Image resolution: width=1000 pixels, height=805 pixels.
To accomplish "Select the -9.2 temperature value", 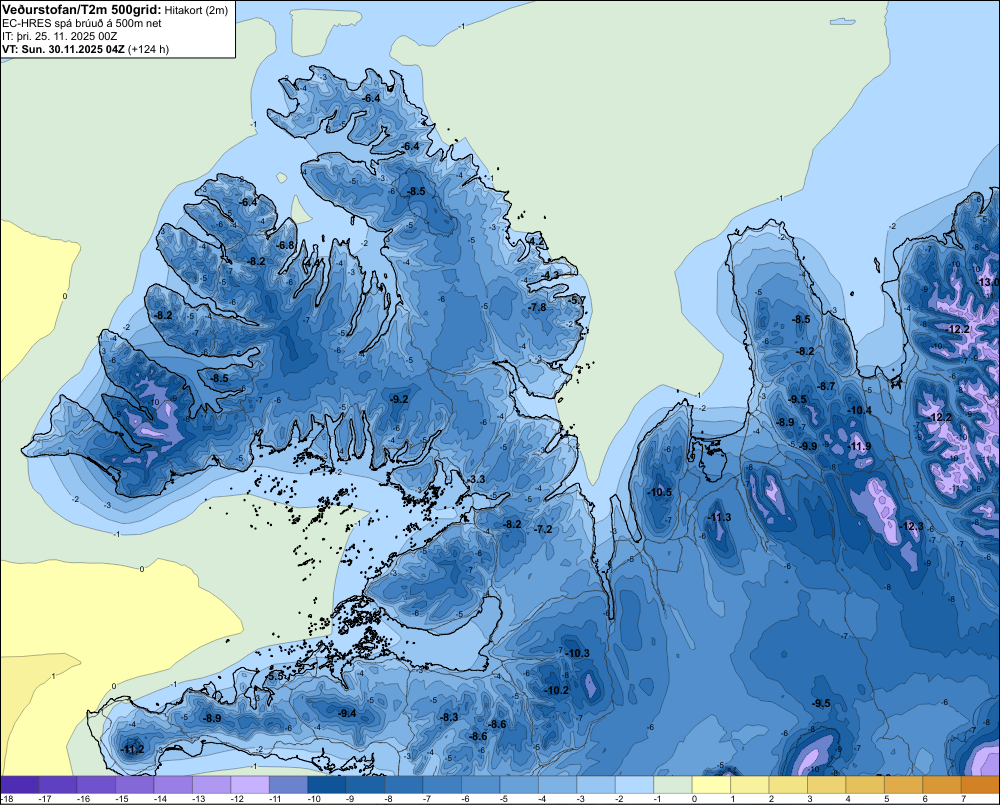I will click(x=399, y=399).
